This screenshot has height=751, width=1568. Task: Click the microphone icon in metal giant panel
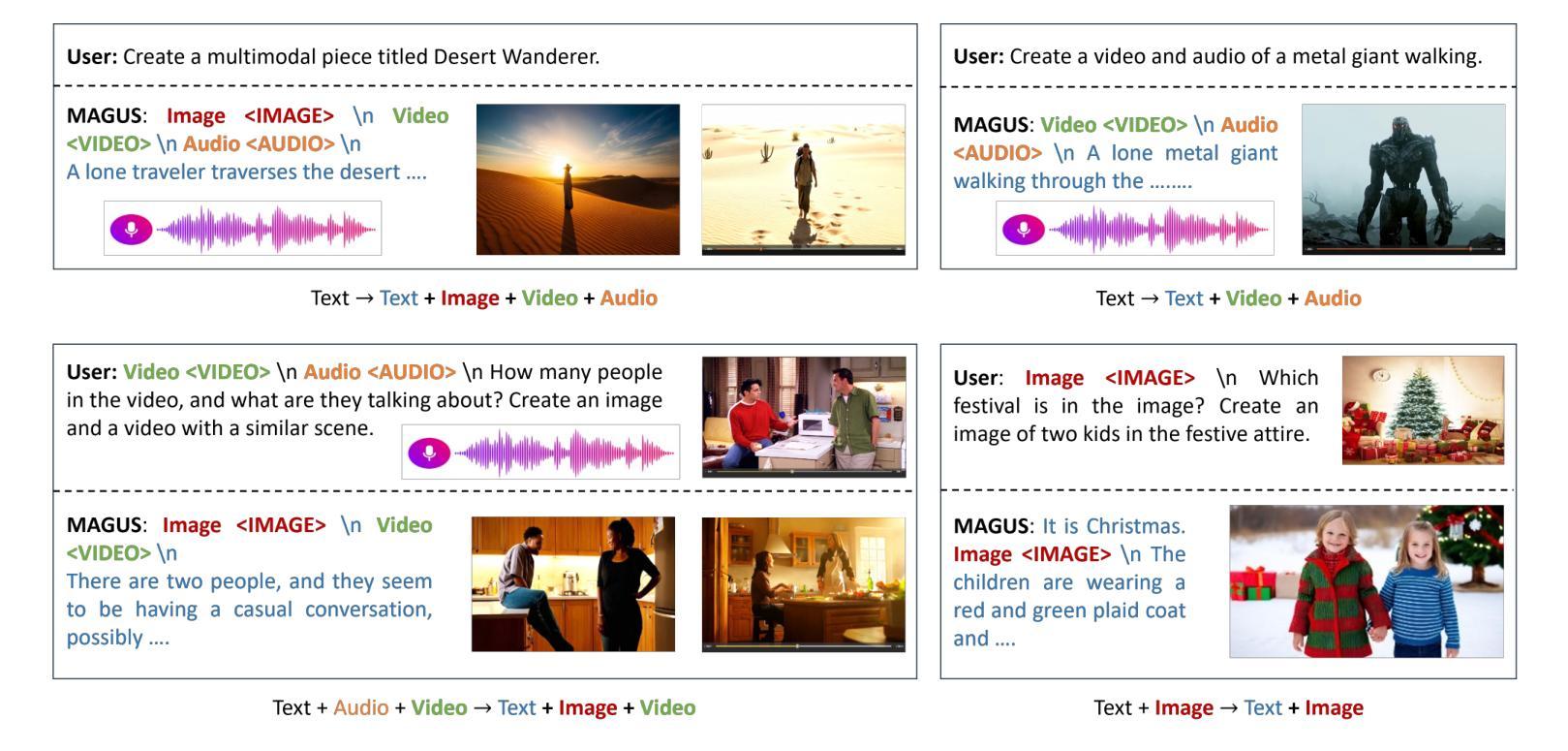point(1023,230)
